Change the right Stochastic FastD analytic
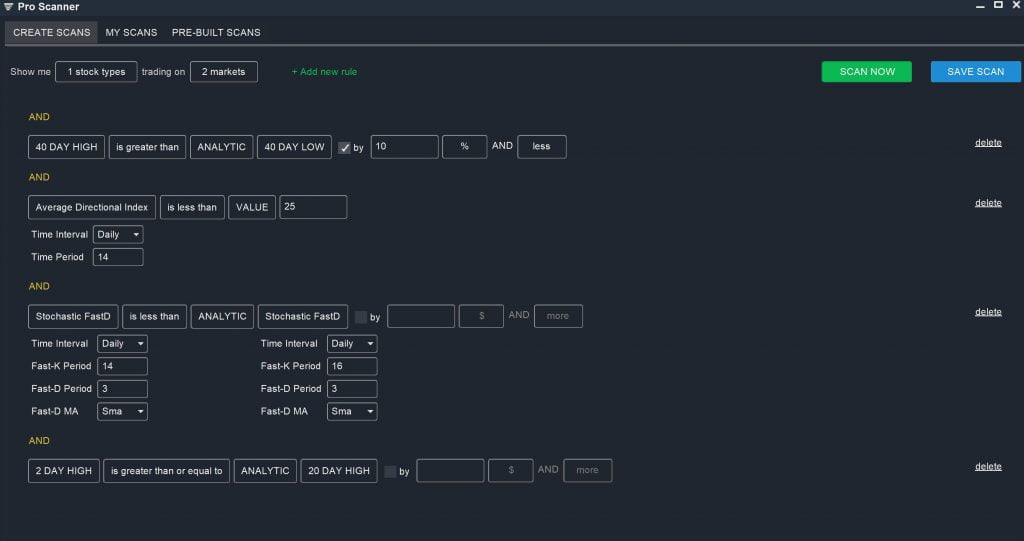The height and width of the screenshot is (541, 1024). coord(302,316)
